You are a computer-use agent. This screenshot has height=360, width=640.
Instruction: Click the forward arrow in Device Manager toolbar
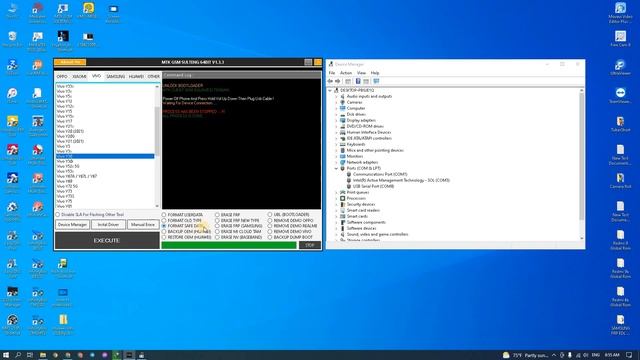(338, 81)
